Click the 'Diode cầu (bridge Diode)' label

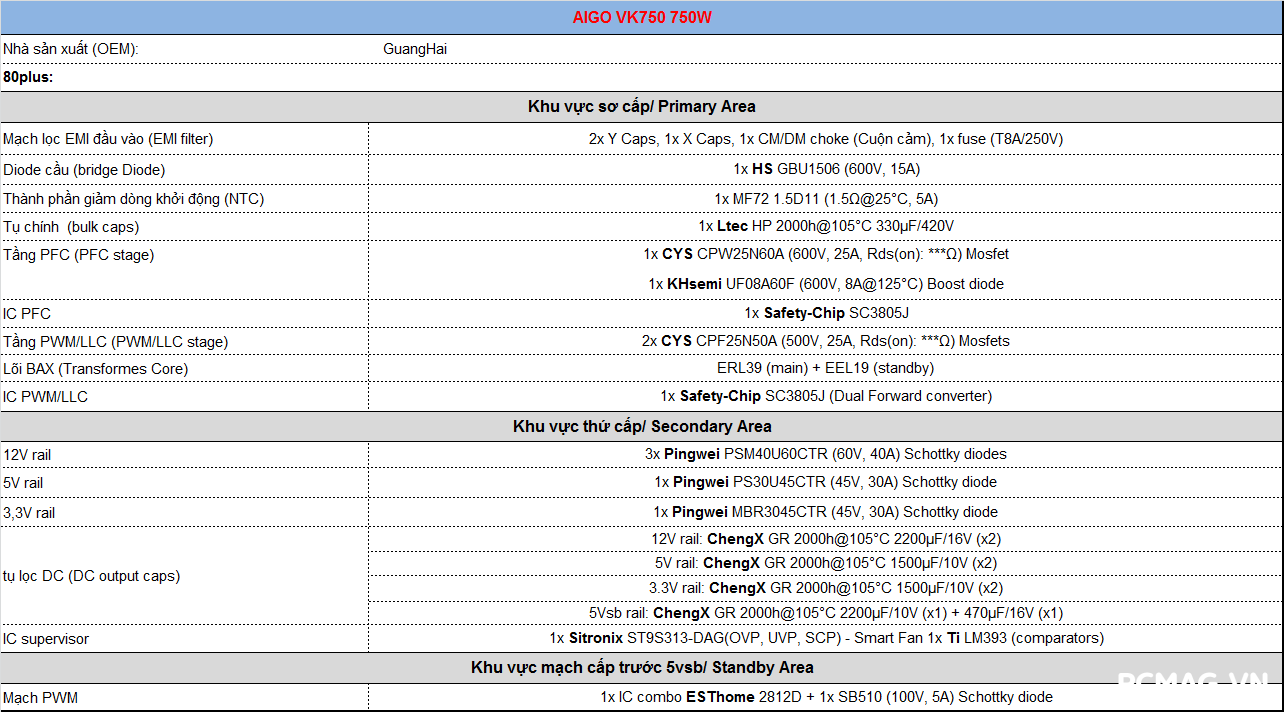pyautogui.click(x=84, y=169)
